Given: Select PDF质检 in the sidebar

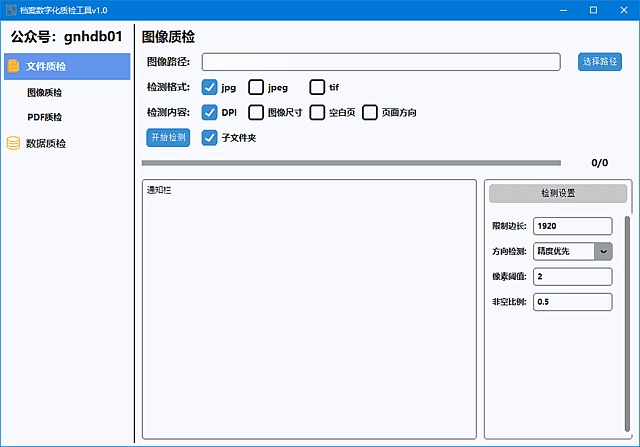Looking at the screenshot, I should point(44,117).
